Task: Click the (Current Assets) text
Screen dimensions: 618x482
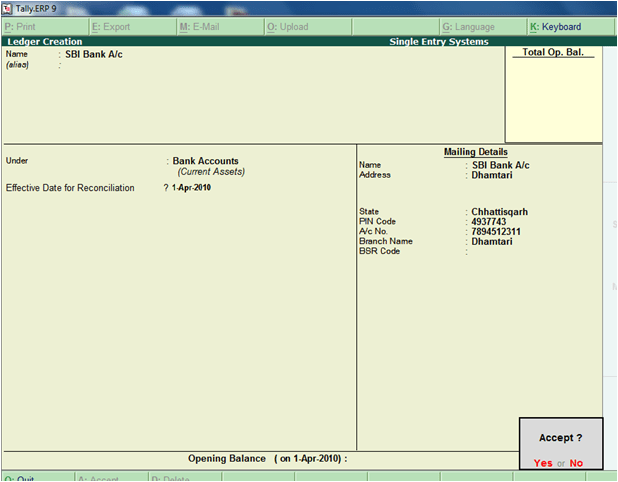Action: tap(211, 172)
